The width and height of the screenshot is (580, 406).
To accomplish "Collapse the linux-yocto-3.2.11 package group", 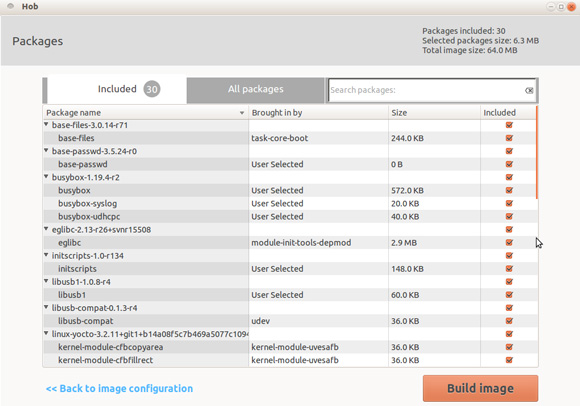I will click(46, 334).
